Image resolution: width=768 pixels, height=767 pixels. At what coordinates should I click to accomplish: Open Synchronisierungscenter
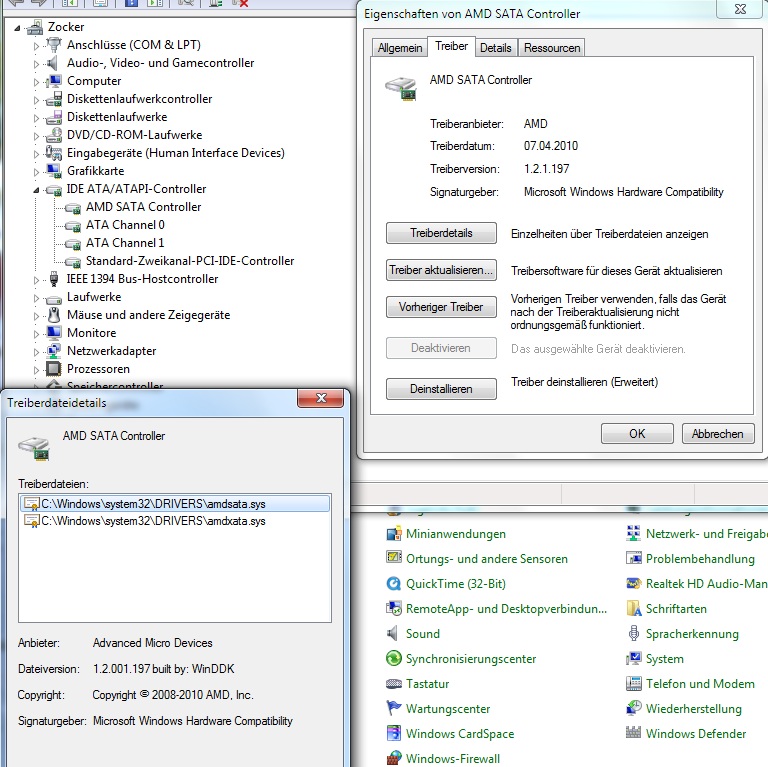point(471,659)
